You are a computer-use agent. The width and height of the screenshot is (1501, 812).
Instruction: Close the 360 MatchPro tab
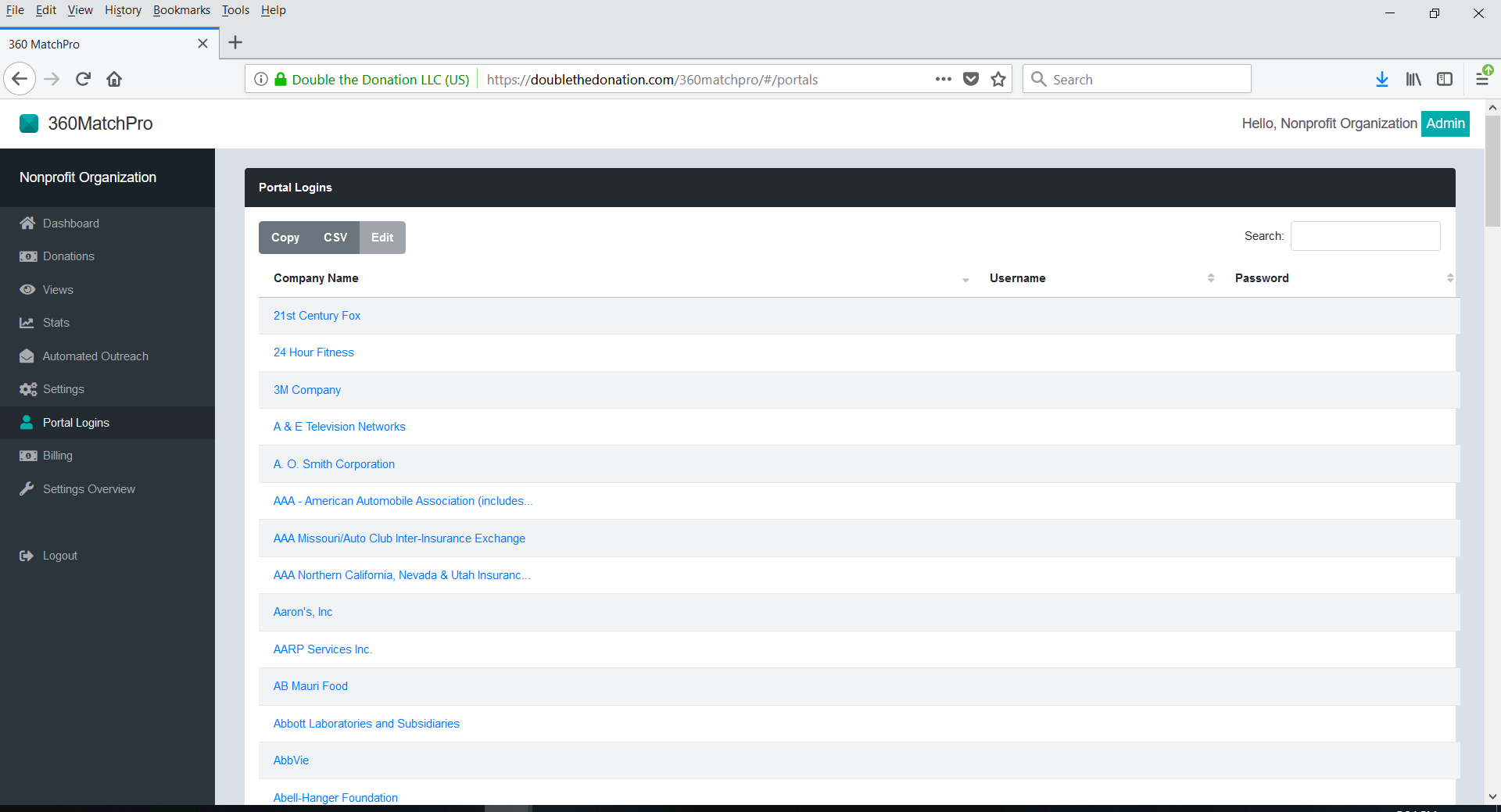[202, 44]
